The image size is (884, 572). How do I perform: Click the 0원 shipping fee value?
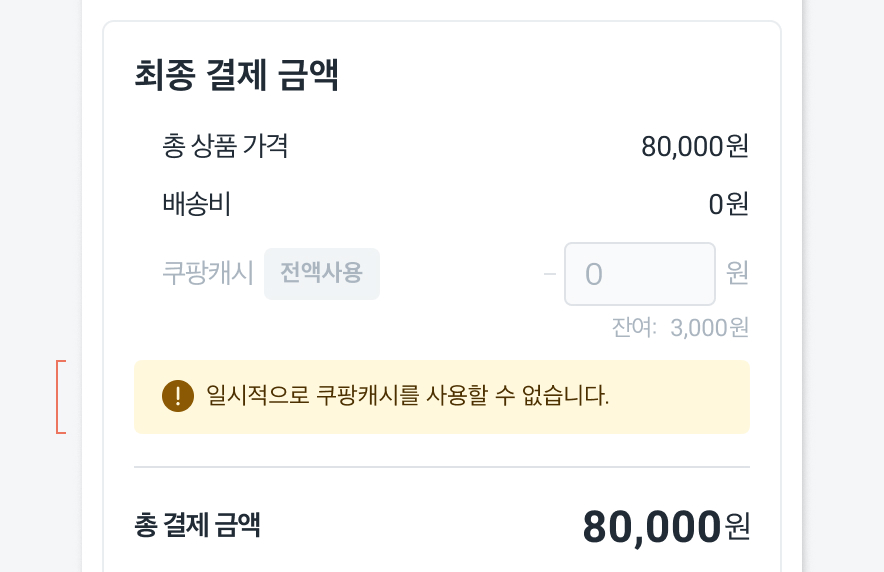tap(728, 205)
